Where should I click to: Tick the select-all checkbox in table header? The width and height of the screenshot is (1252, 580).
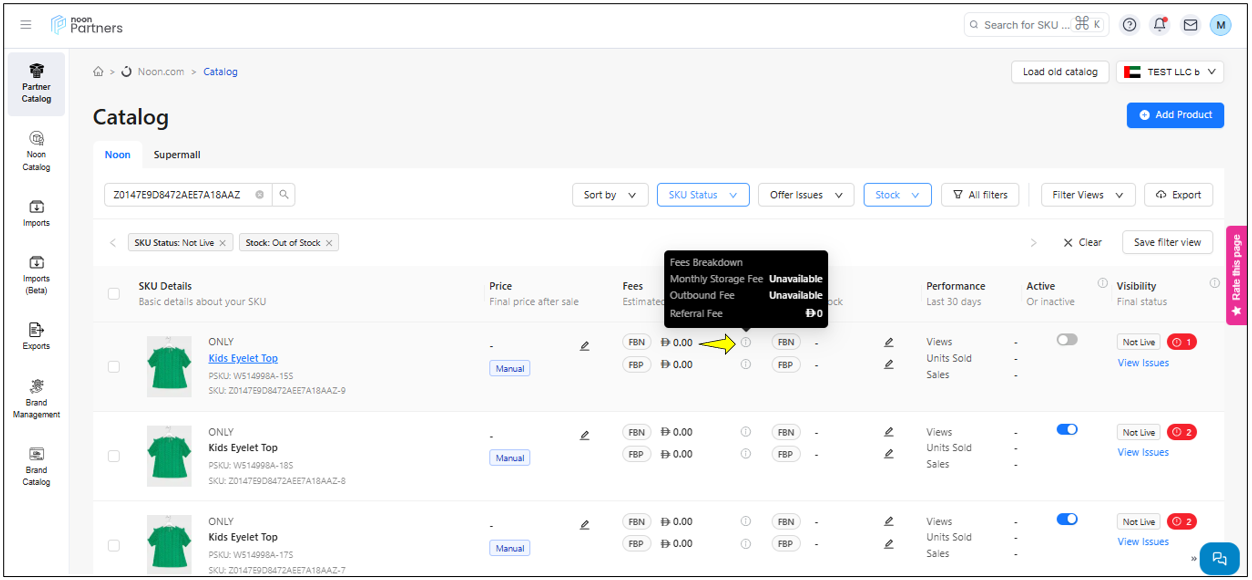(114, 293)
